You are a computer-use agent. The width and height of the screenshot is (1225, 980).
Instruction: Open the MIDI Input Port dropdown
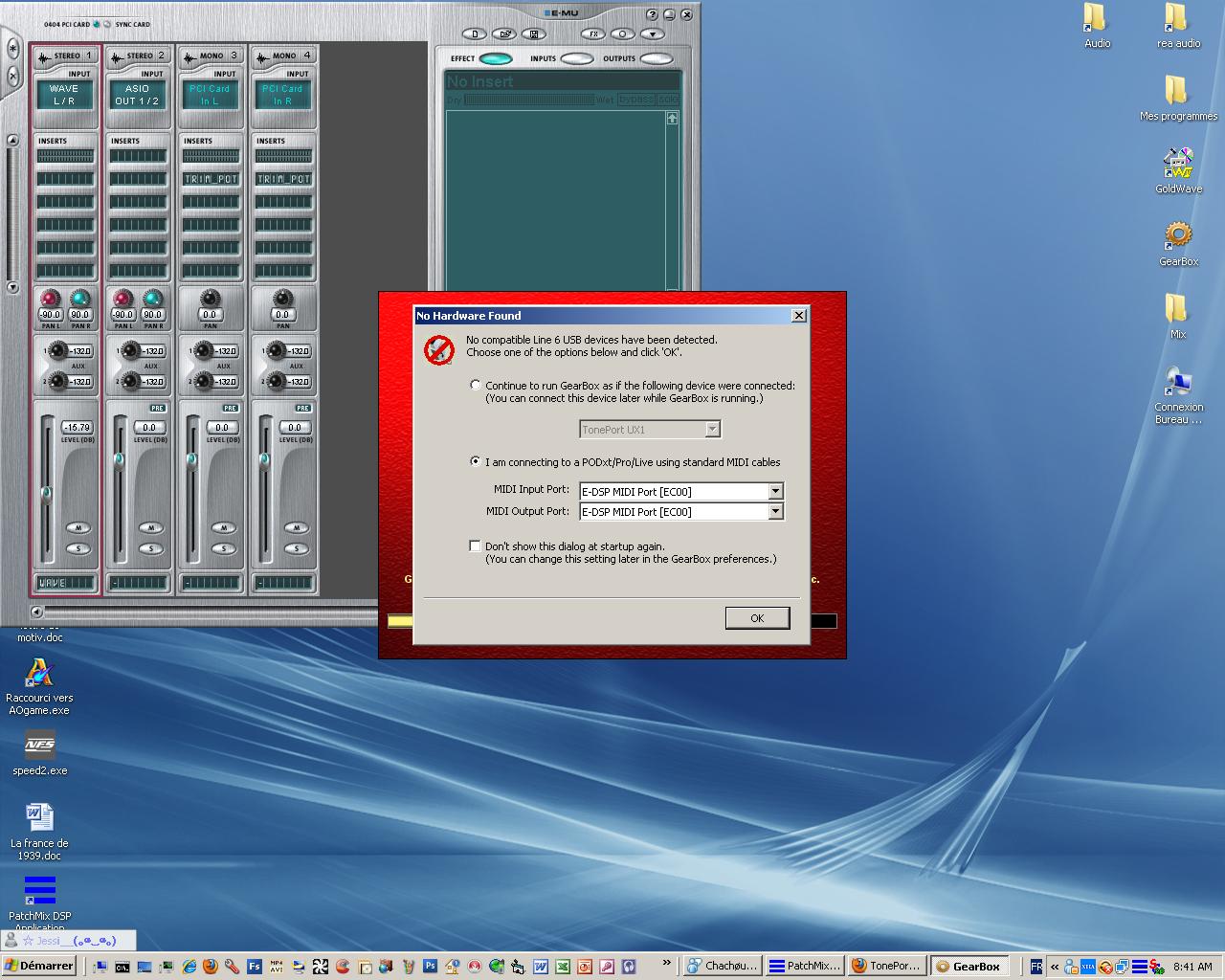click(776, 491)
